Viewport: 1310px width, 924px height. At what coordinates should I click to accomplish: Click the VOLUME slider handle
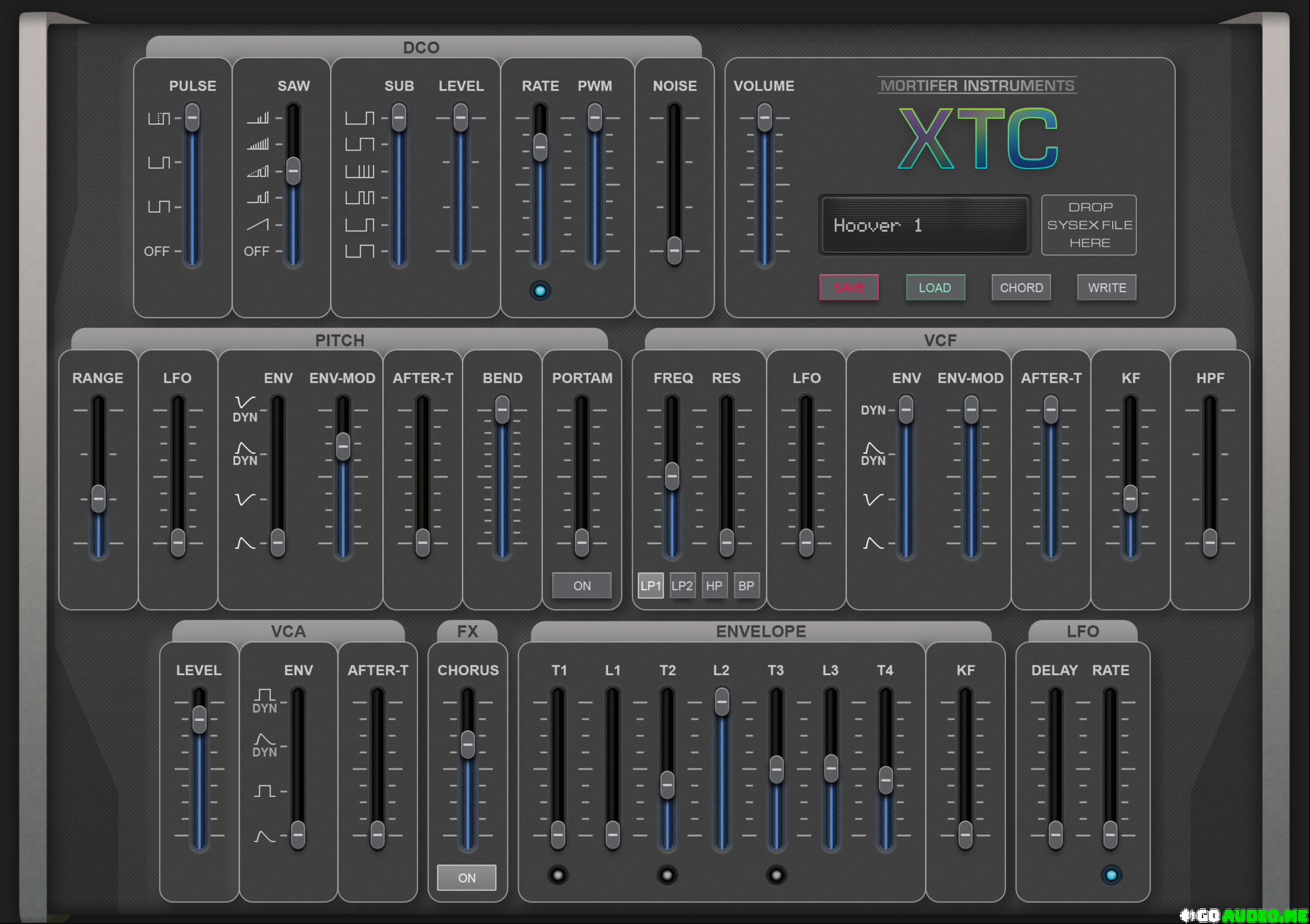point(764,118)
